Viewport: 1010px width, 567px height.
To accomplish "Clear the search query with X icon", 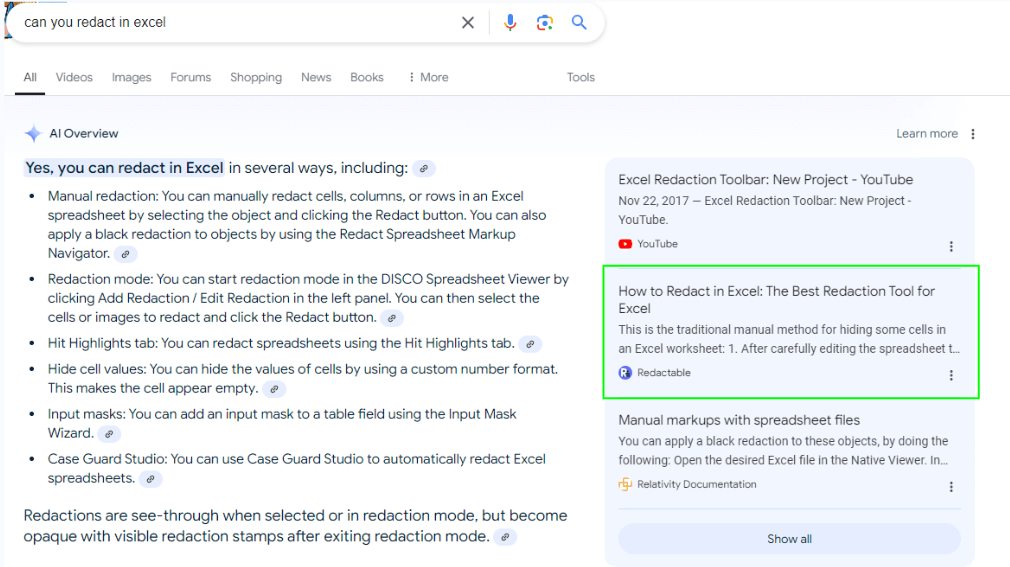I will pos(468,23).
